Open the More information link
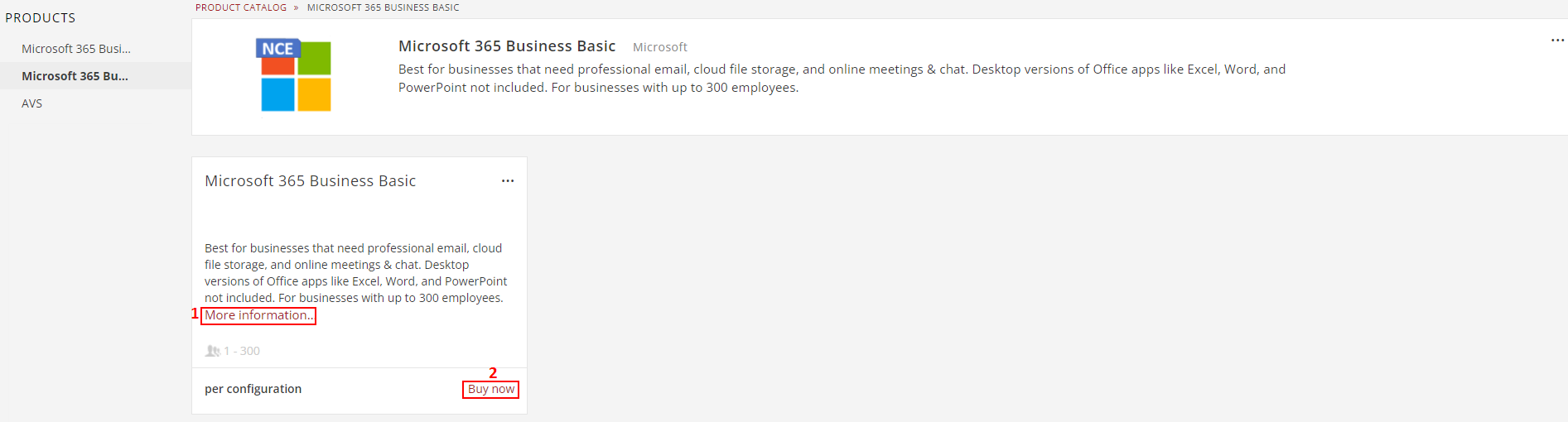Screen dimensions: 1568x422 pyautogui.click(x=258, y=315)
